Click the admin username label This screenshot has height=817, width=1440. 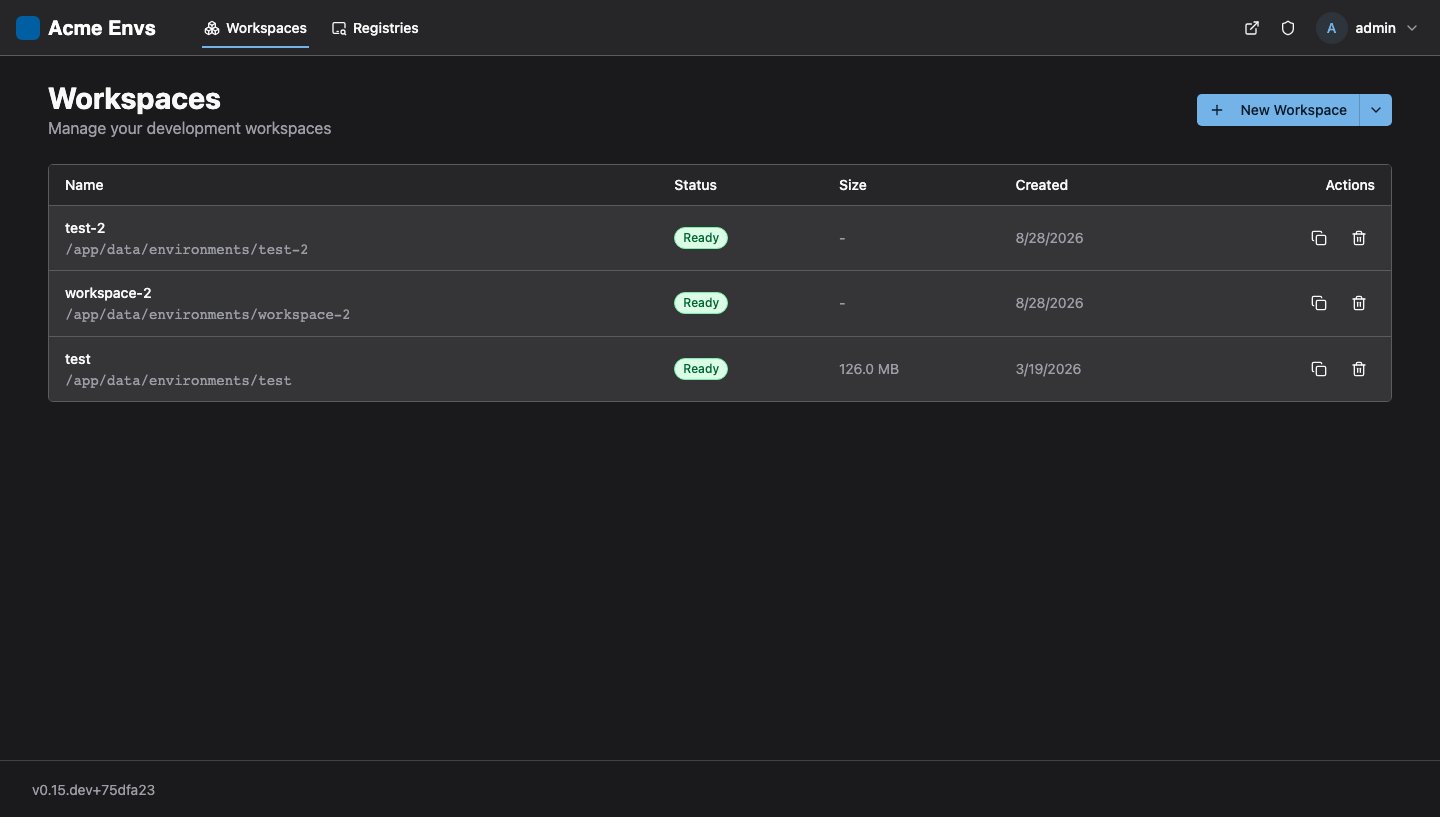[x=1375, y=28]
